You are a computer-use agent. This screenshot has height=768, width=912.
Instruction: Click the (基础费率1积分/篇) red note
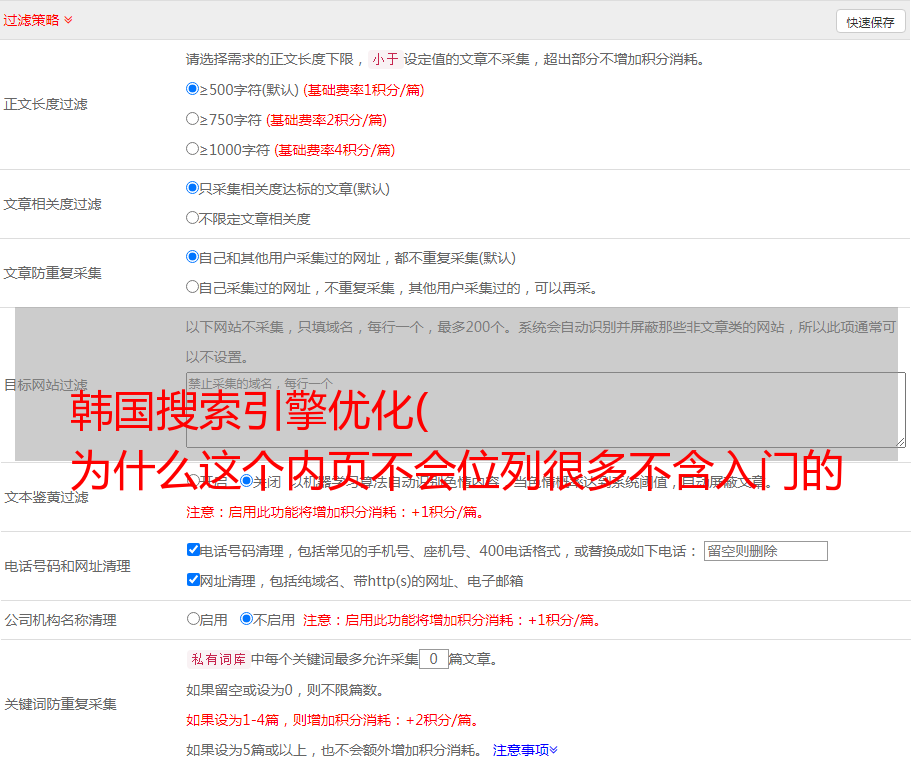[364, 90]
